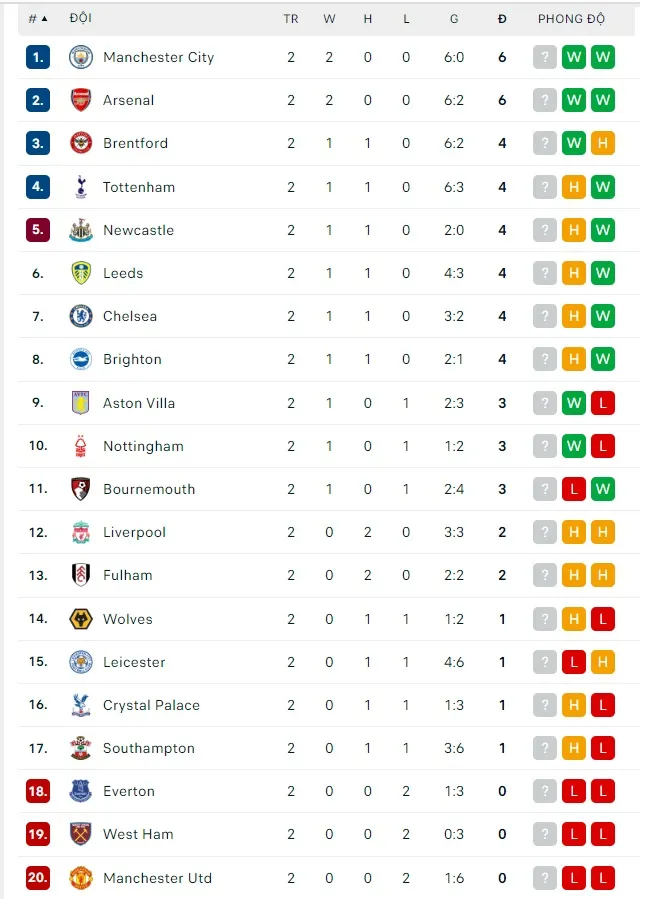Sort the table by the PHONG ĐỘ header
This screenshot has width=660, height=899.
[571, 18]
